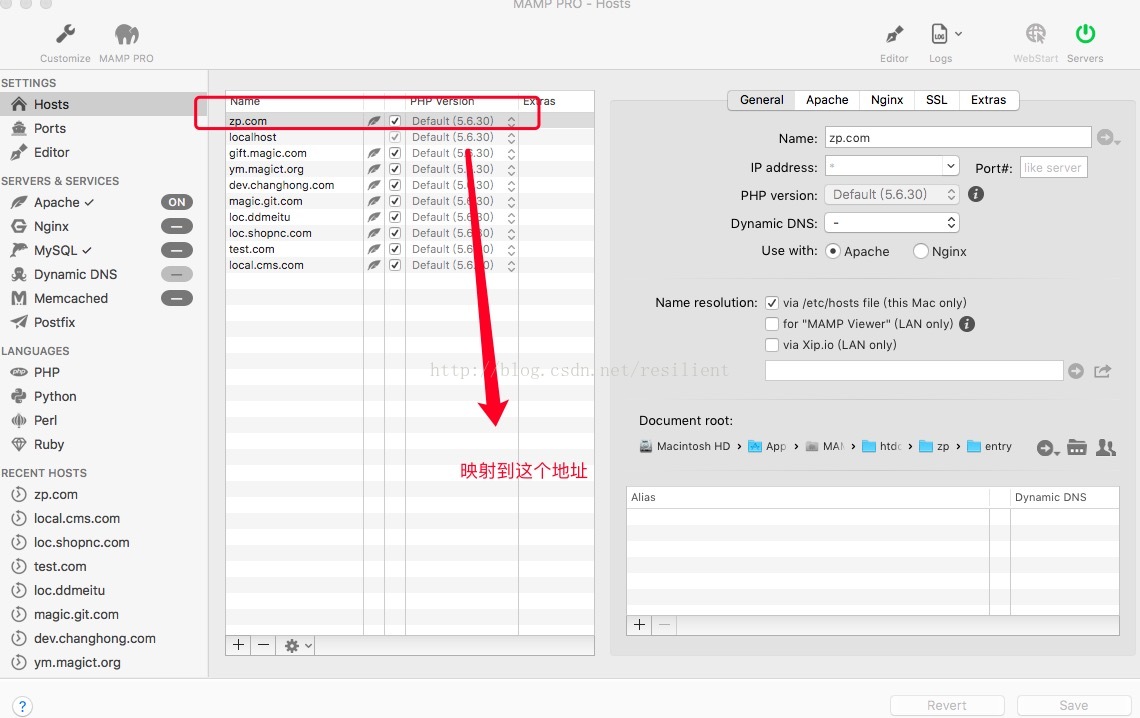The image size is (1140, 718).
Task: Open Editor in the settings sidebar
Action: [x=51, y=152]
